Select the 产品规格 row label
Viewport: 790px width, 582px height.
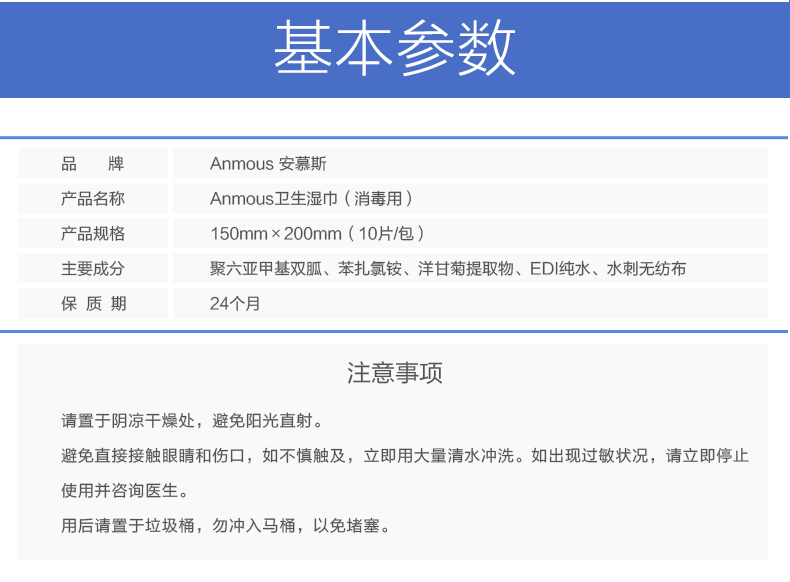point(93,234)
